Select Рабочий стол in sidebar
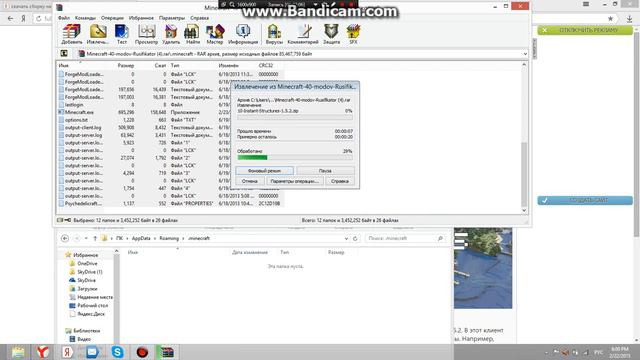 [93, 305]
